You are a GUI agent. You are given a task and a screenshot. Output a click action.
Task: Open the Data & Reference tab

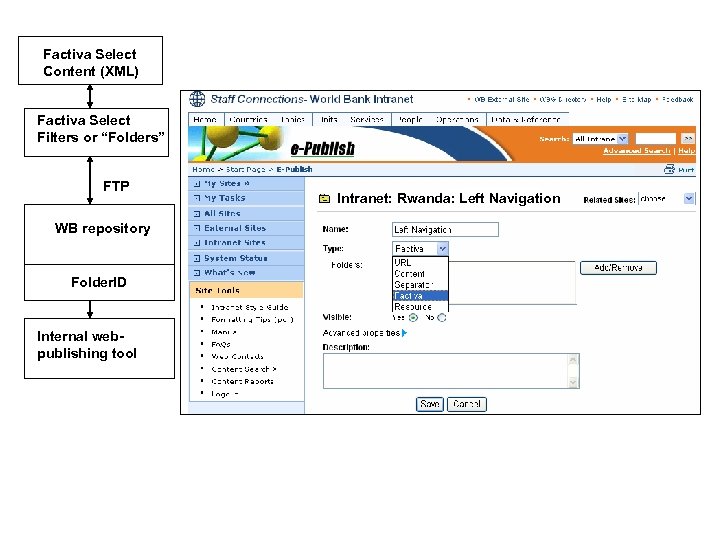click(x=526, y=119)
